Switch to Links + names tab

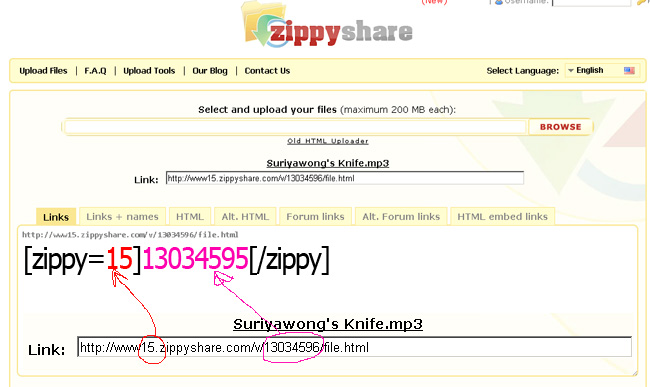[x=122, y=216]
